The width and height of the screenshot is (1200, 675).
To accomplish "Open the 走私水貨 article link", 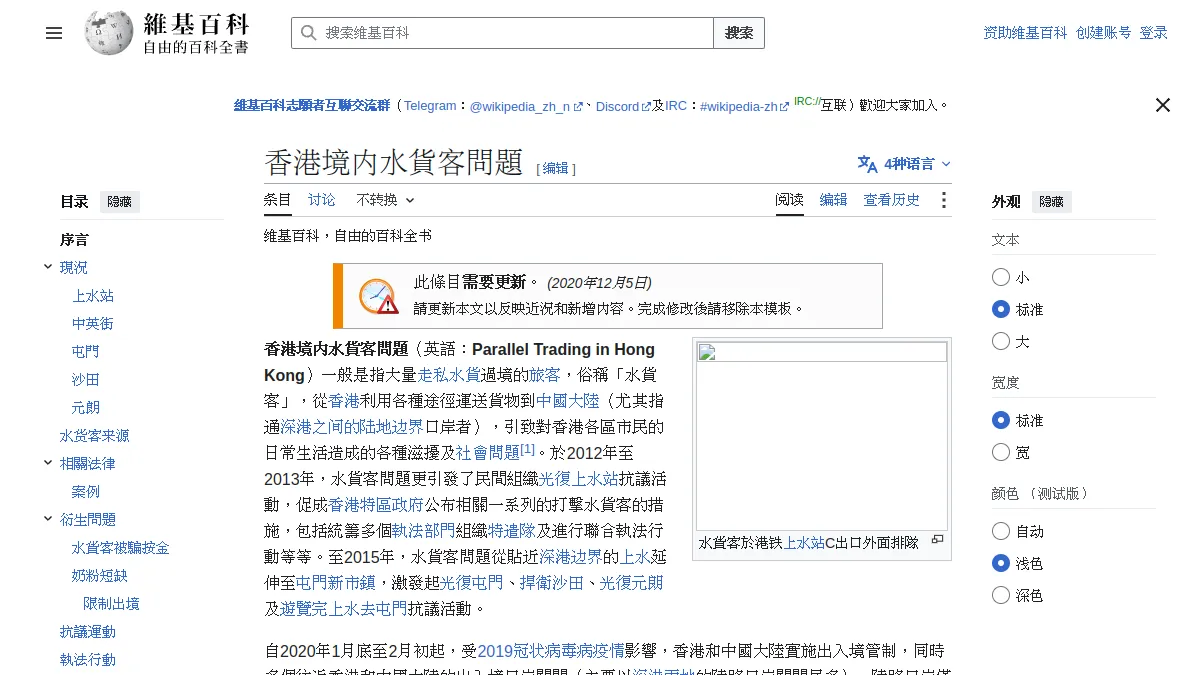I will [x=449, y=375].
